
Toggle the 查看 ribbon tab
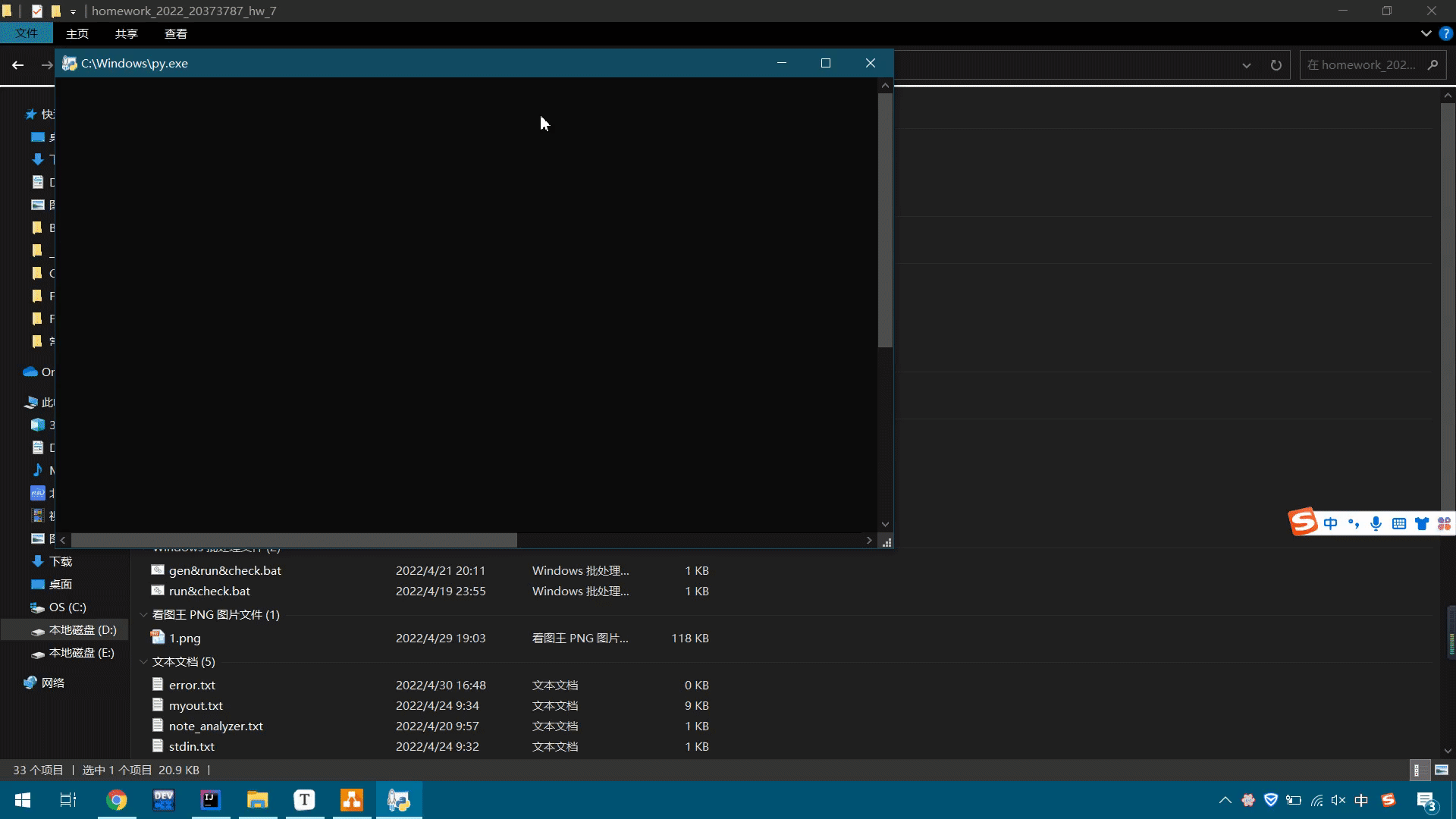[176, 33]
